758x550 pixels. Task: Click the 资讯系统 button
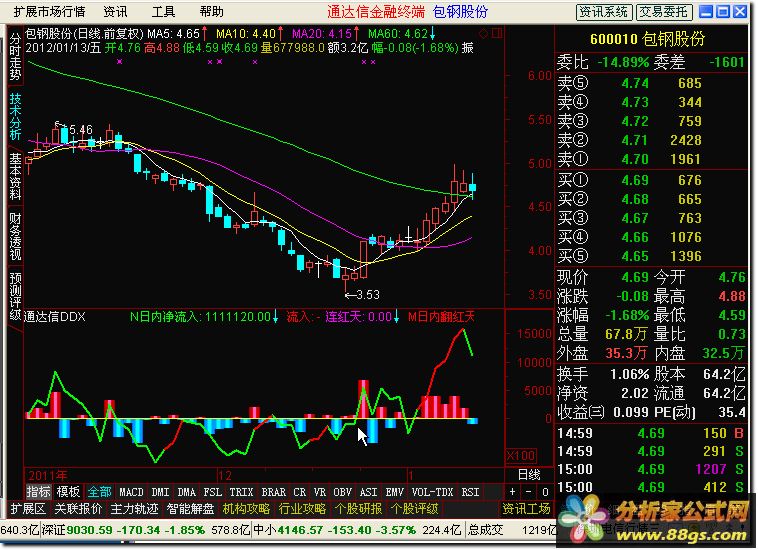pos(604,12)
